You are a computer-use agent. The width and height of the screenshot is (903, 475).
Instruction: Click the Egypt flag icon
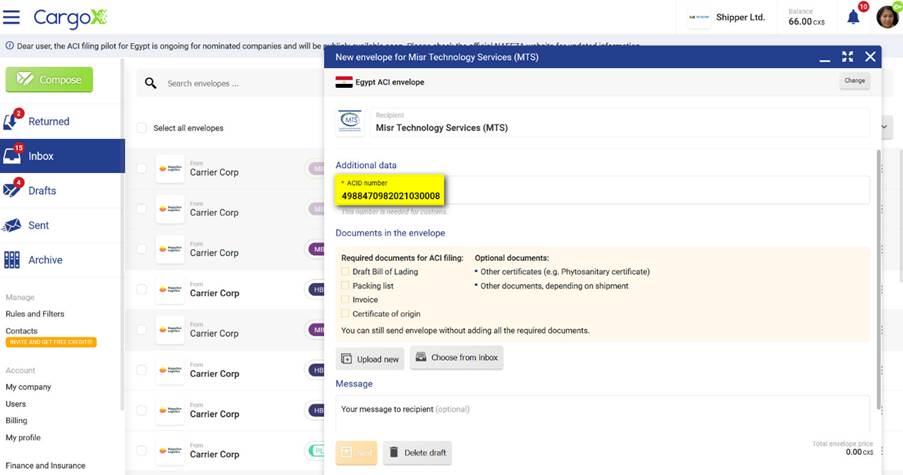(344, 82)
